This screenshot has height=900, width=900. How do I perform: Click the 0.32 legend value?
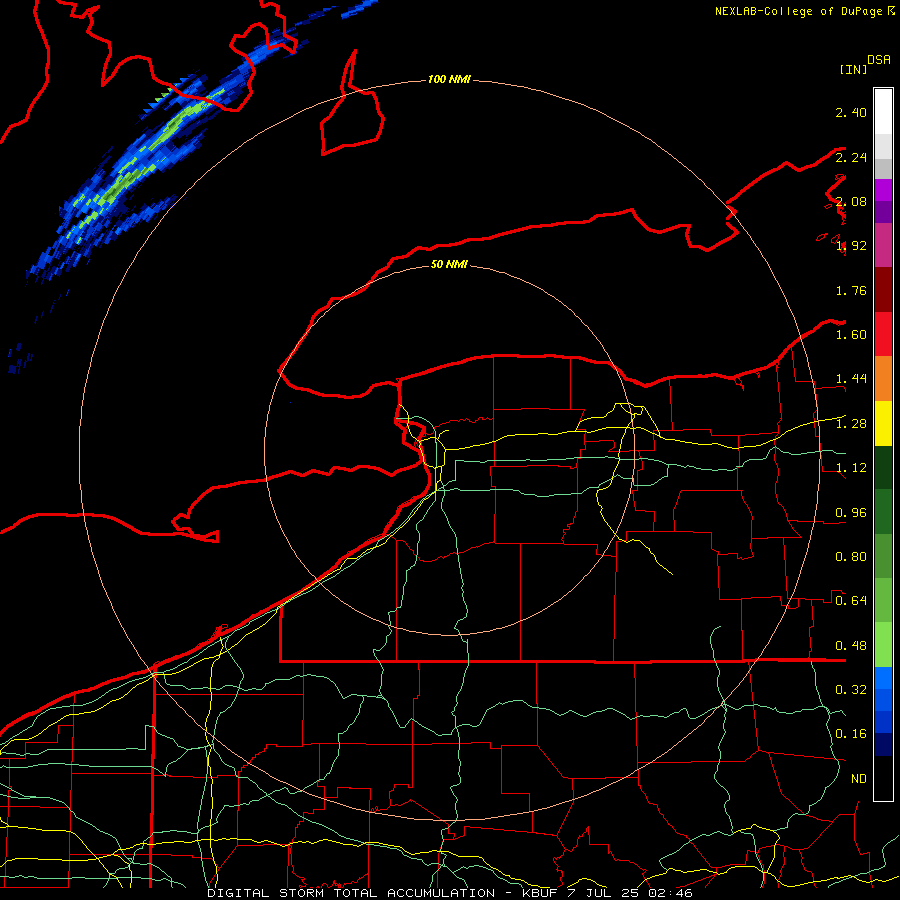click(851, 690)
